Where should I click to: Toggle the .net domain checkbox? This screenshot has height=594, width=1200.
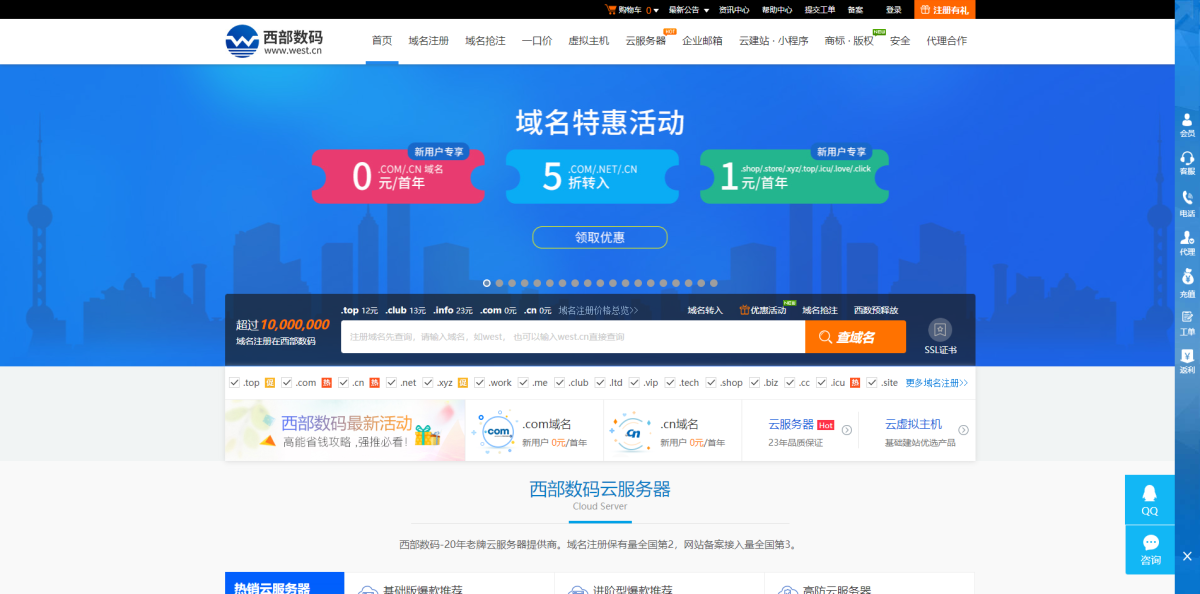(392, 382)
